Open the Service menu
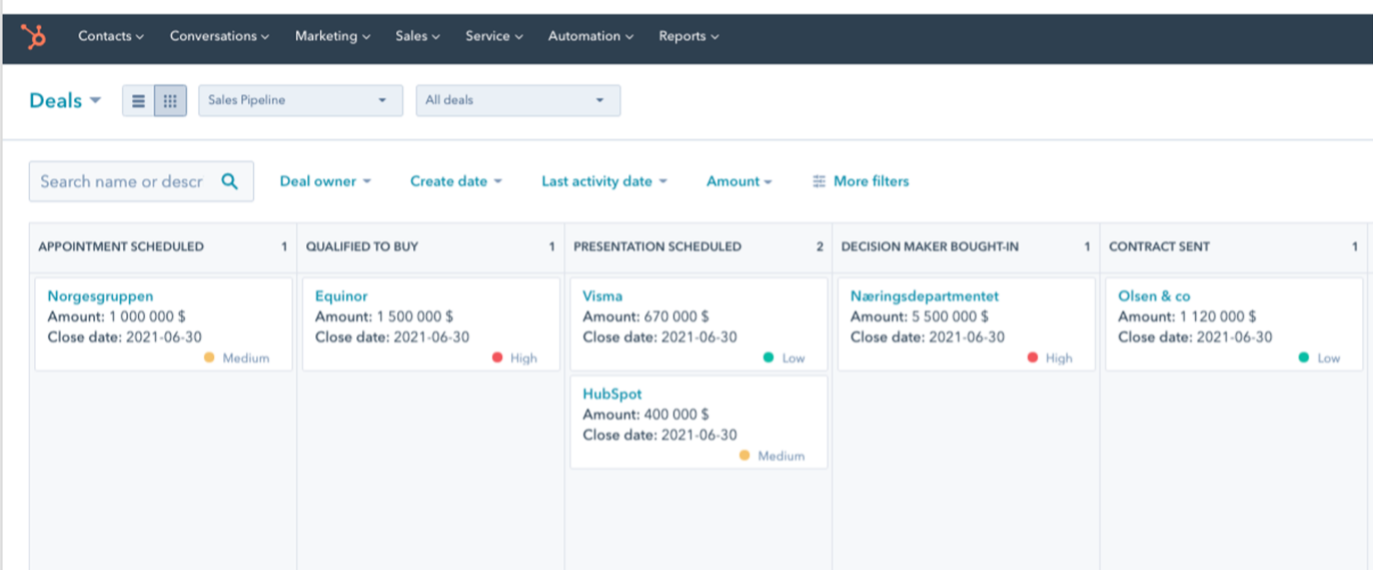Image resolution: width=1373 pixels, height=570 pixels. [494, 36]
